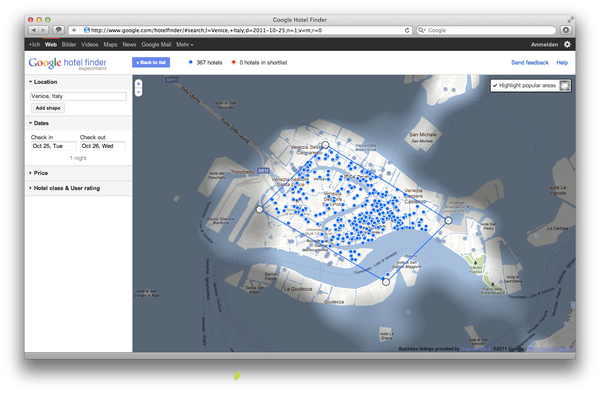Click the '367 hotels' count text
The width and height of the screenshot is (600, 393).
point(209,62)
